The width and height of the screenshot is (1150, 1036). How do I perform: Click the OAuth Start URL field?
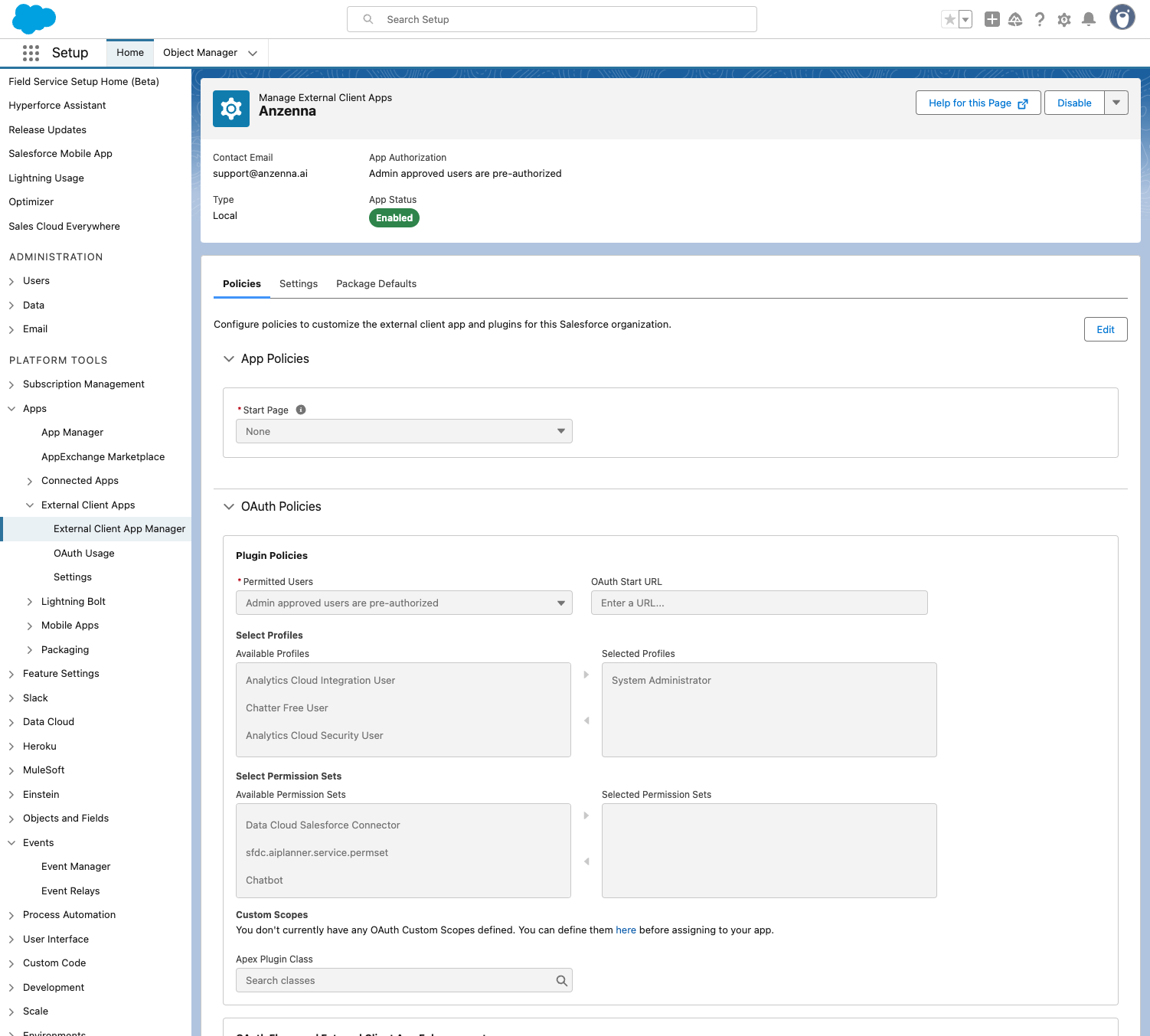point(759,603)
